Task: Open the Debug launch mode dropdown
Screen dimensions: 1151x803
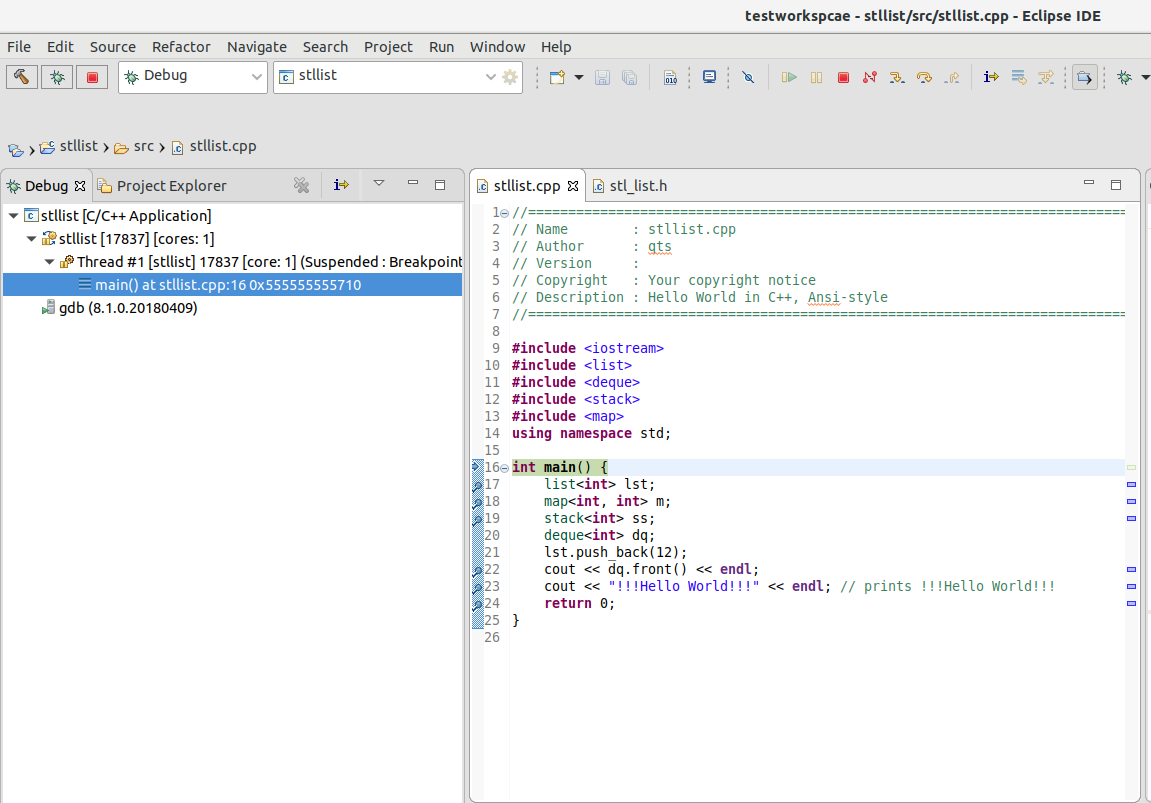Action: click(193, 76)
